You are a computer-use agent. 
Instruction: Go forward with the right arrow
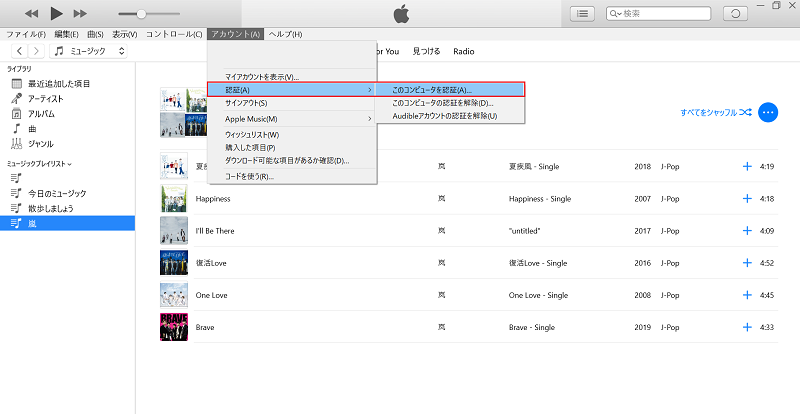tap(36, 51)
